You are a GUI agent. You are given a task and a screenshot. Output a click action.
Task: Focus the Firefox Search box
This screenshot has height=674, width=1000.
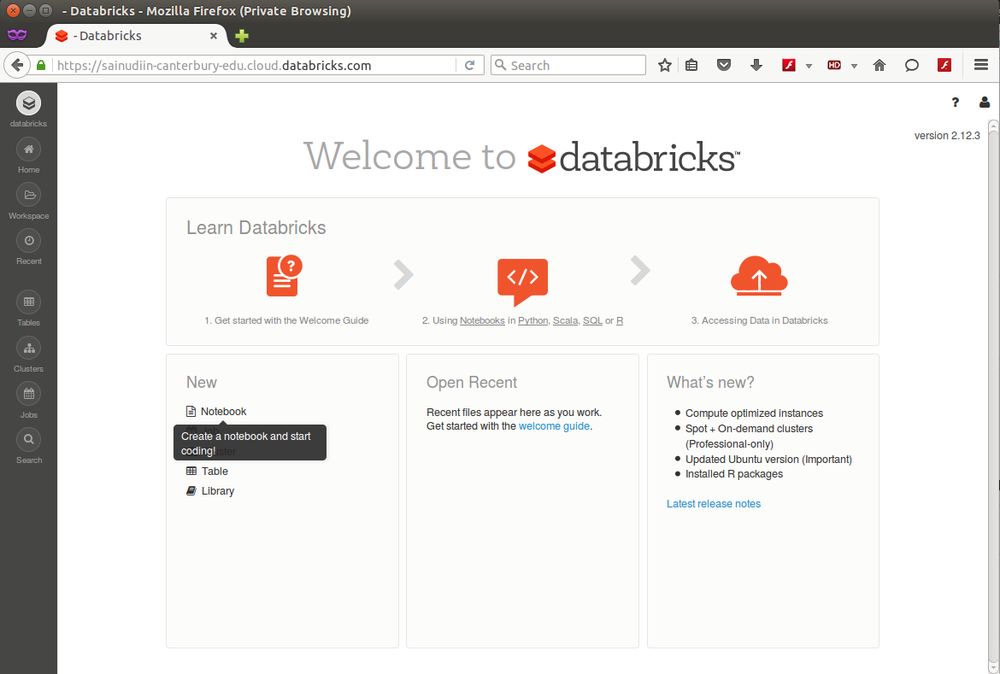568,65
